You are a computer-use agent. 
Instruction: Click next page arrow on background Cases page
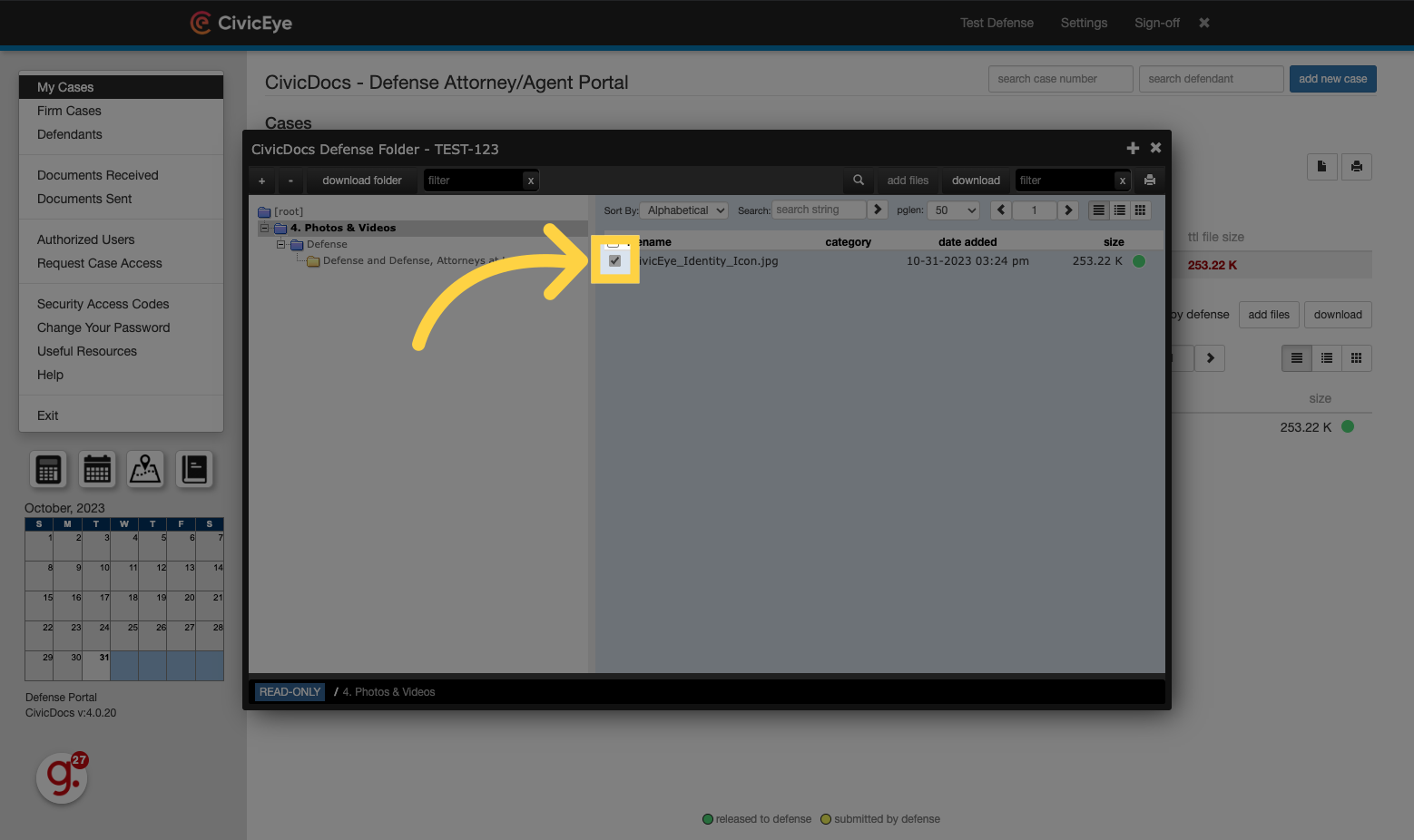pyautogui.click(x=1210, y=358)
